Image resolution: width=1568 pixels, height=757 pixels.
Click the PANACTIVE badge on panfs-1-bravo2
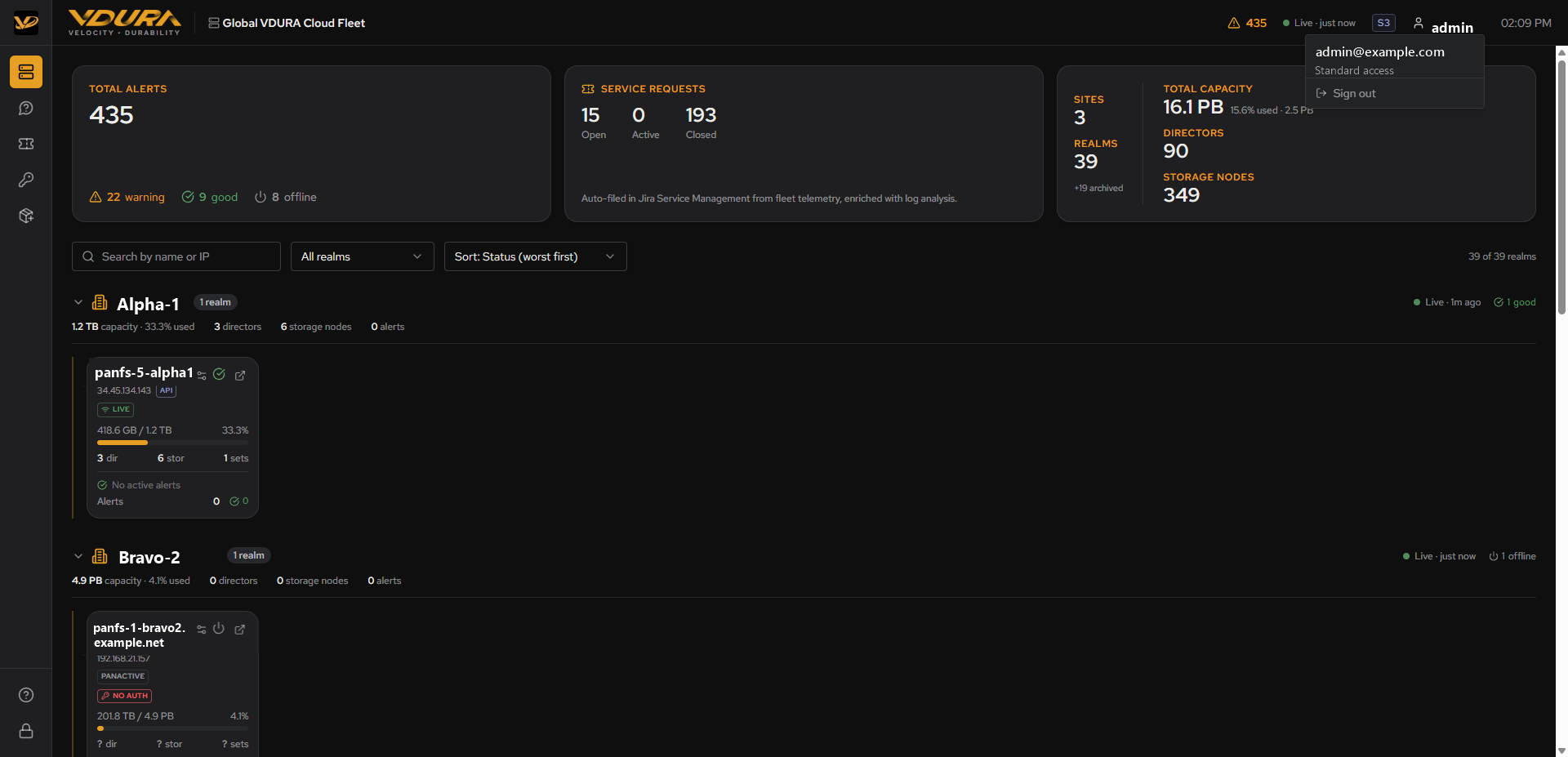122,676
